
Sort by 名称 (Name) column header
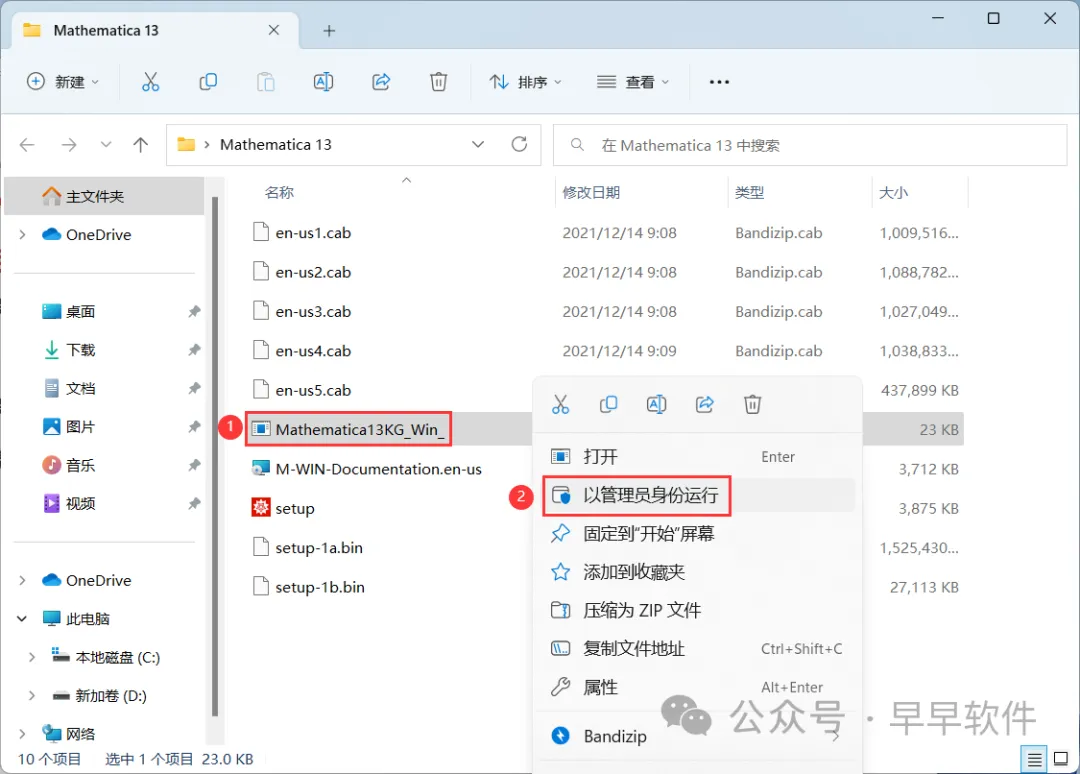tap(279, 193)
